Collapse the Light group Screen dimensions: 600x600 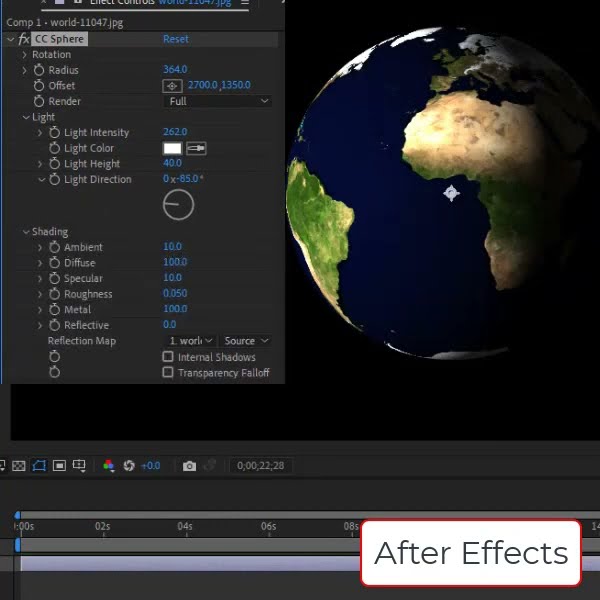[26, 117]
